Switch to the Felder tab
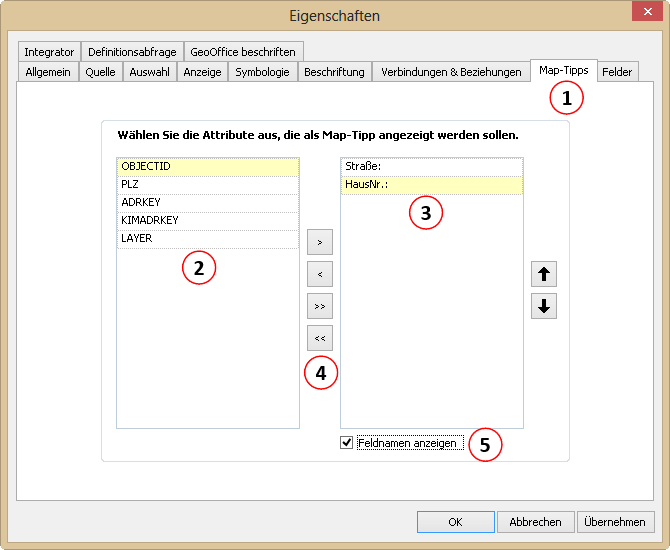The width and height of the screenshot is (670, 550). click(617, 72)
